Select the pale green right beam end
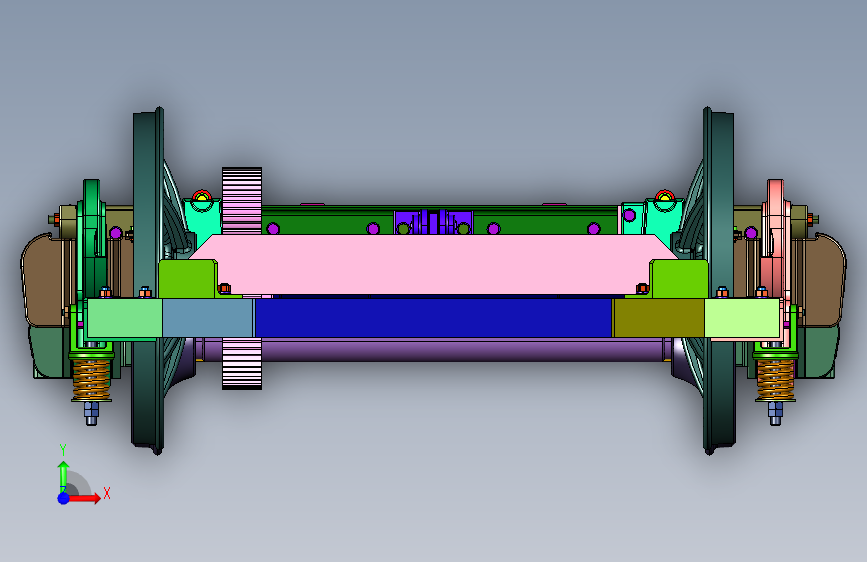 click(x=743, y=318)
